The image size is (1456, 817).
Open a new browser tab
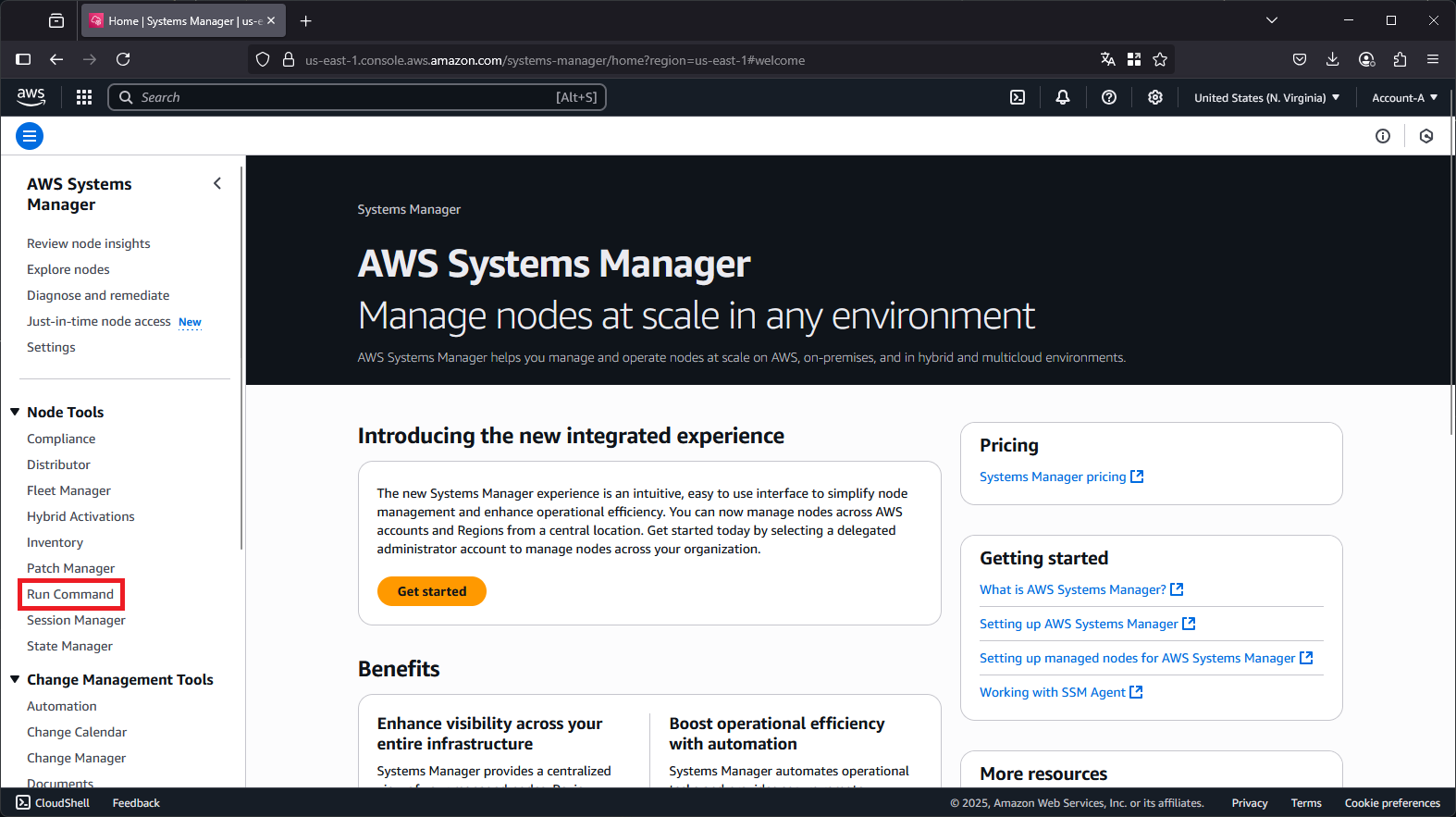(x=306, y=20)
